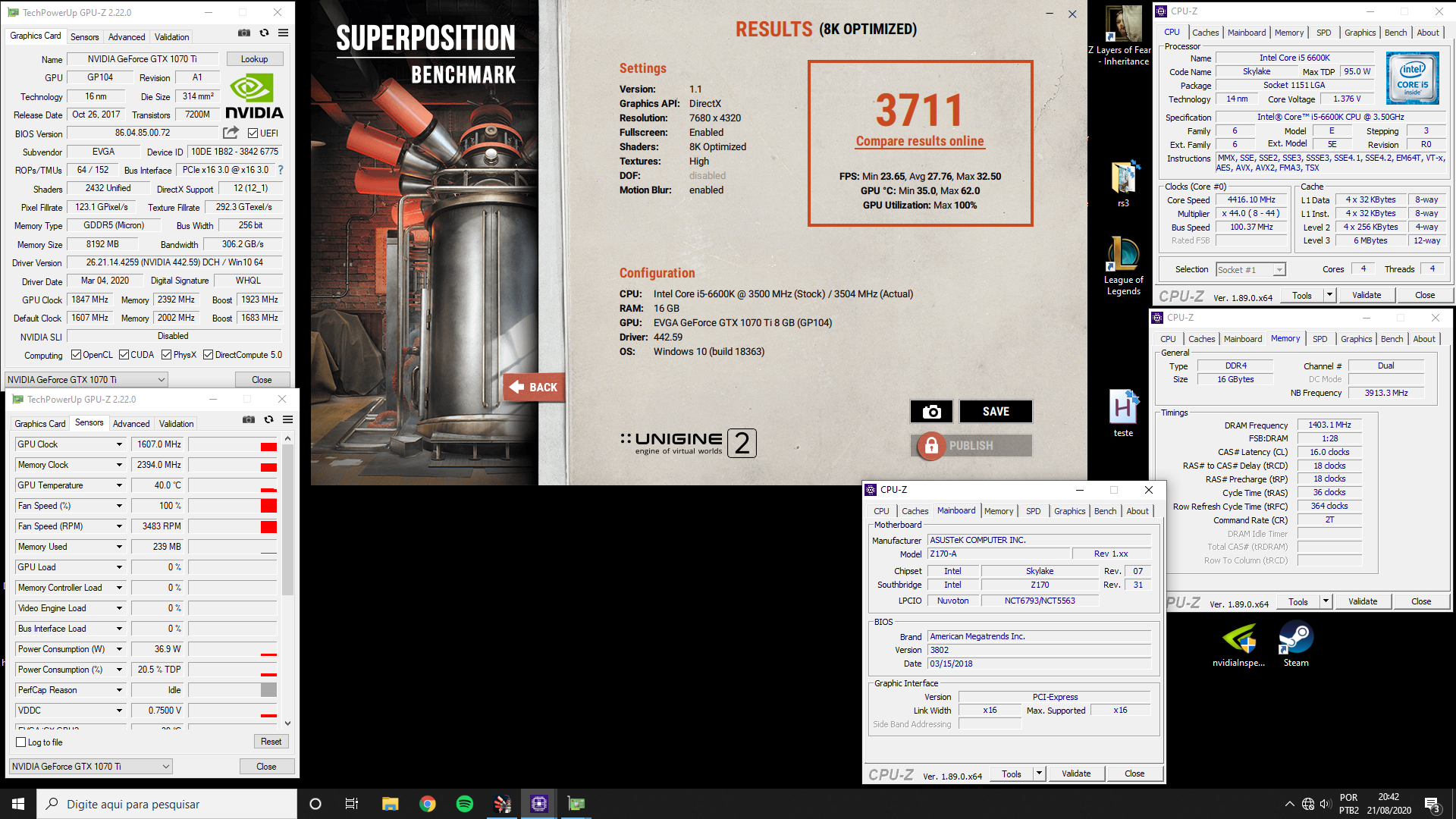Expand the GPU Clock sensor dropdown
Image resolution: width=1456 pixels, height=819 pixels.
(119, 444)
